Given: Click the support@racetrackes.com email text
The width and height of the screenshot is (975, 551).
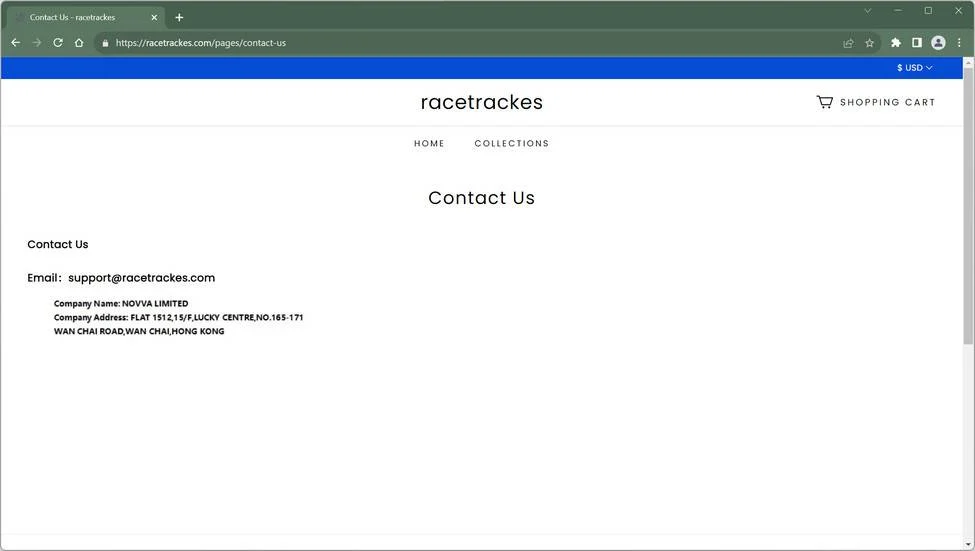Looking at the screenshot, I should 142,278.
